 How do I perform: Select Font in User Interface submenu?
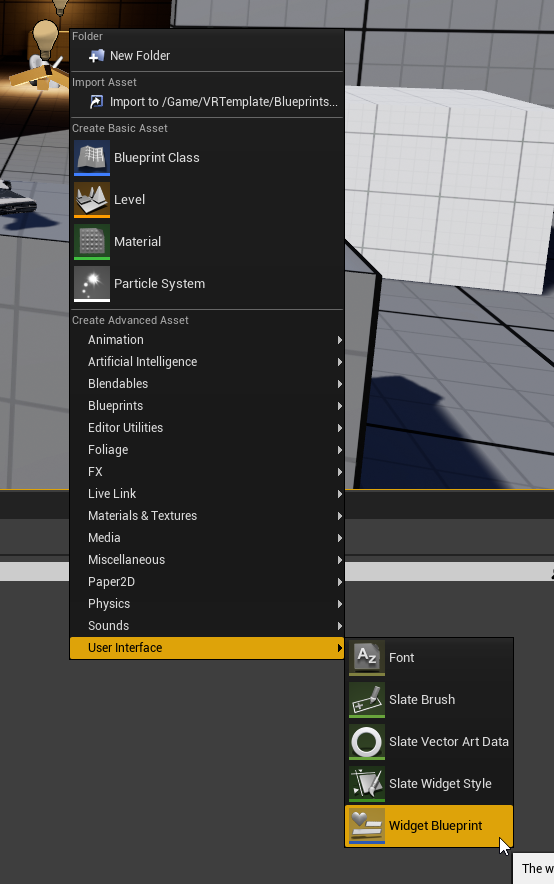(429, 657)
